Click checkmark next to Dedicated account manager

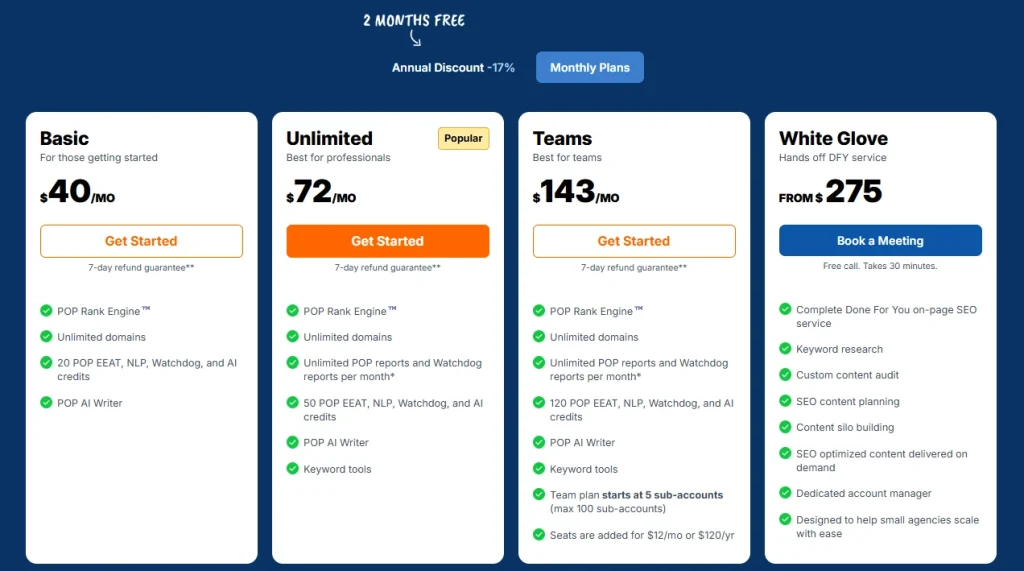tap(785, 493)
